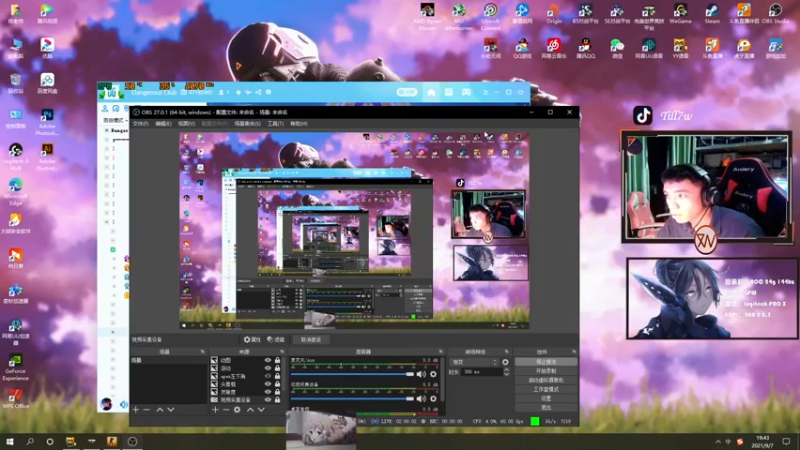Mute the 麦克风/Aux speaker icon
800x450 pixels.
[421, 374]
